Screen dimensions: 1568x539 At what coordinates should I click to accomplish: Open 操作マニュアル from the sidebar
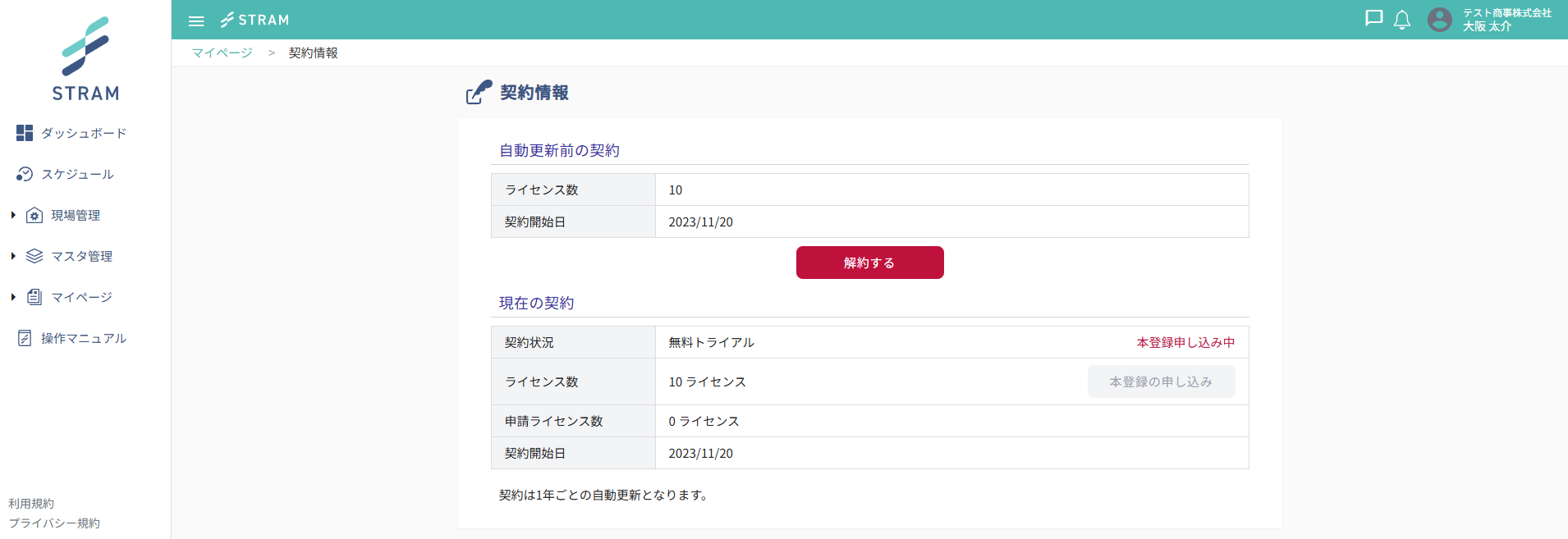[x=84, y=338]
